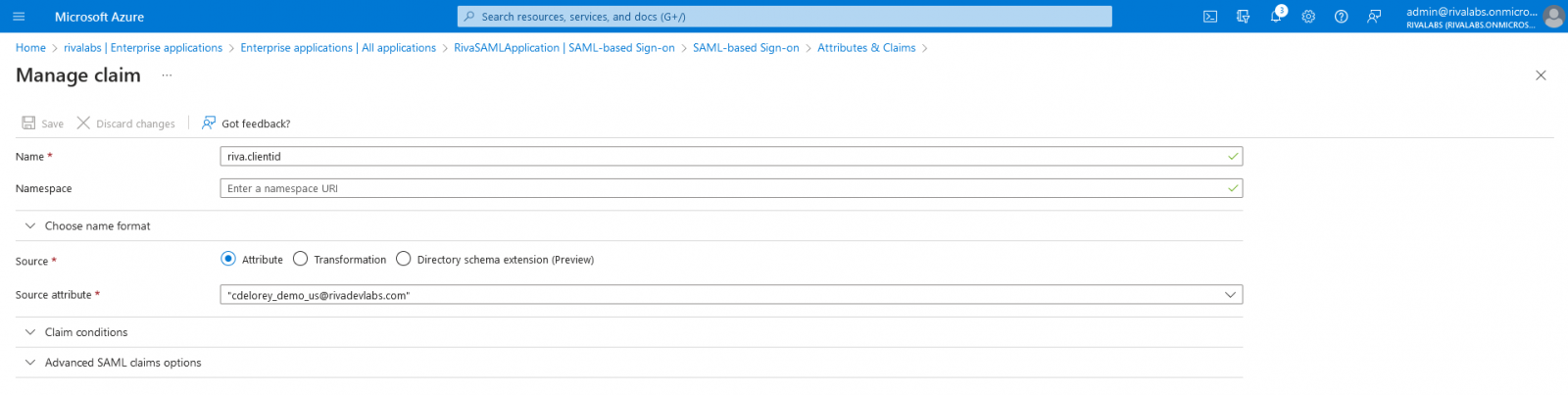The width and height of the screenshot is (1568, 395).
Task: Open the help question mark icon
Action: point(1341,17)
